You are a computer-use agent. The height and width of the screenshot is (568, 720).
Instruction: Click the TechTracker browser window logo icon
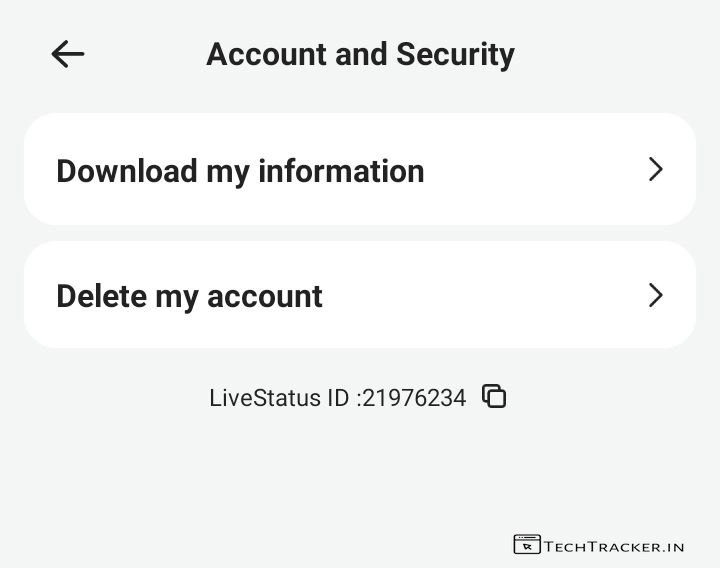click(x=526, y=544)
